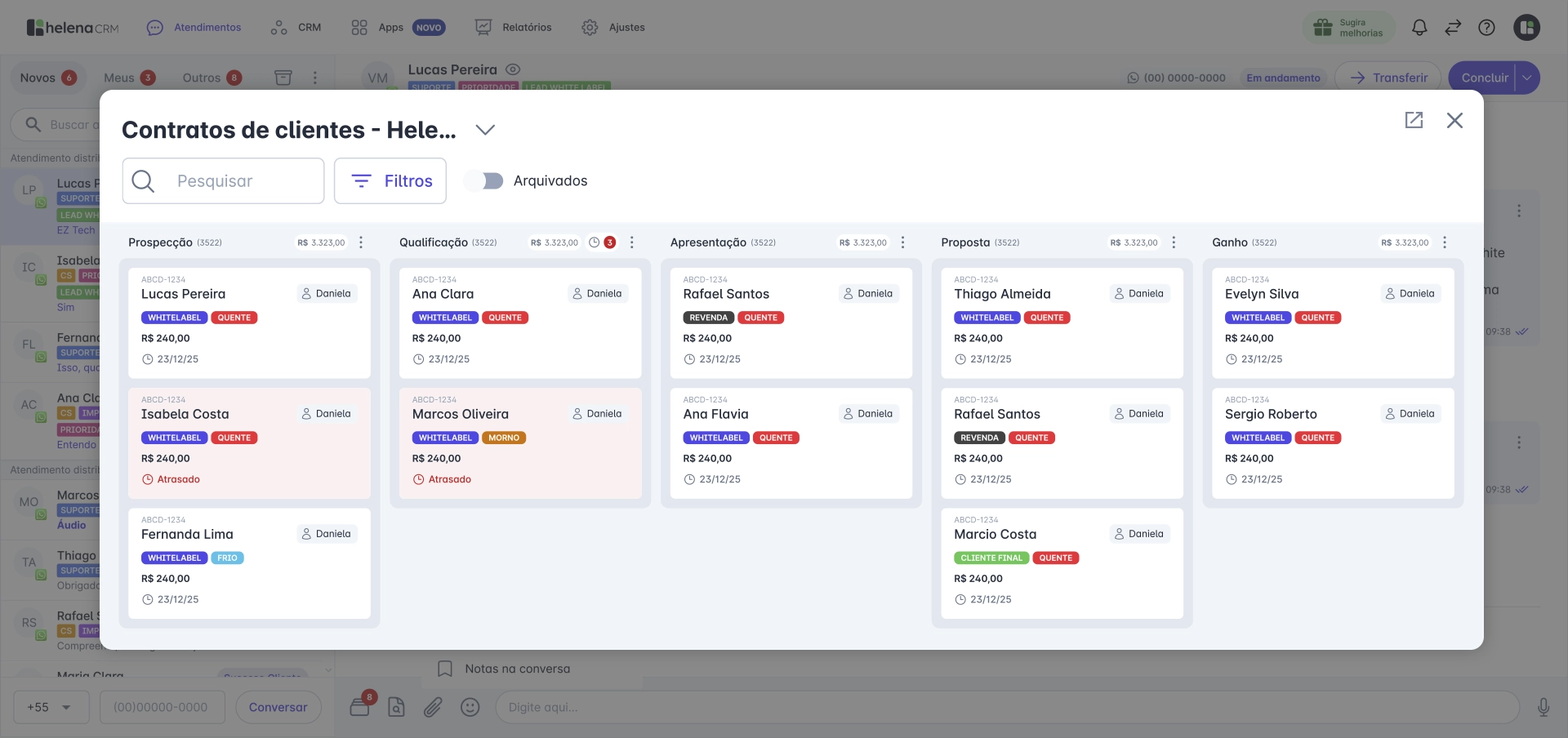Click the eye icon next to Lucas Pereira
The image size is (1568, 738).
click(x=512, y=69)
